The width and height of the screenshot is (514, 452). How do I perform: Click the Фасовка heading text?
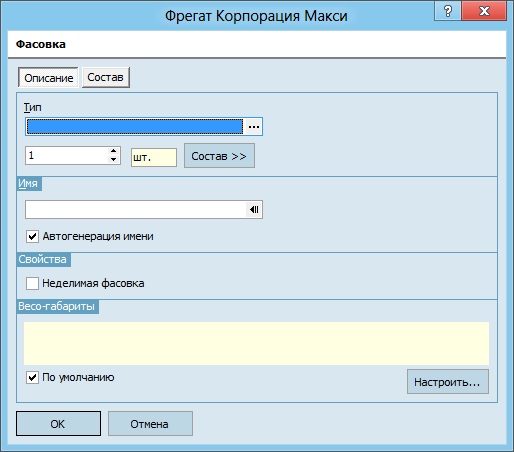(41, 44)
